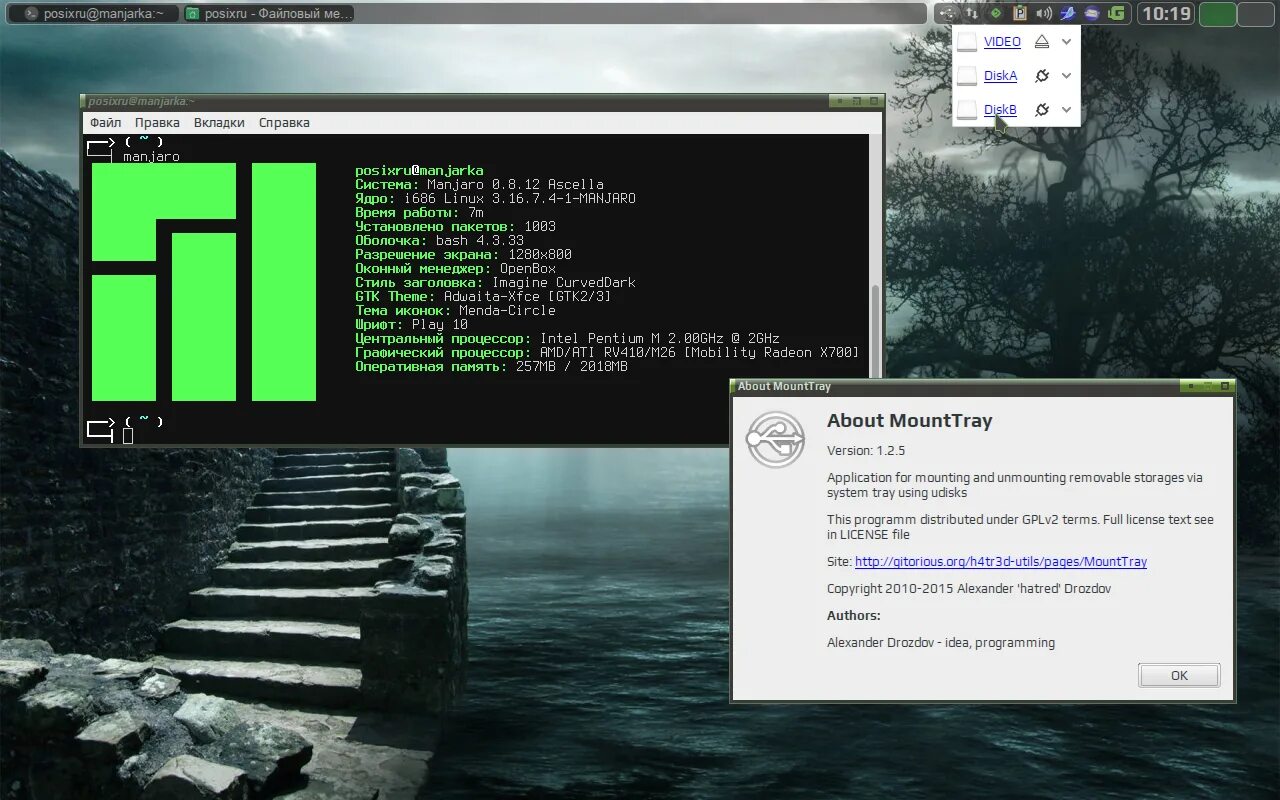Switch to the second gray workspace
Viewport: 1280px width, 800px height.
[1256, 14]
